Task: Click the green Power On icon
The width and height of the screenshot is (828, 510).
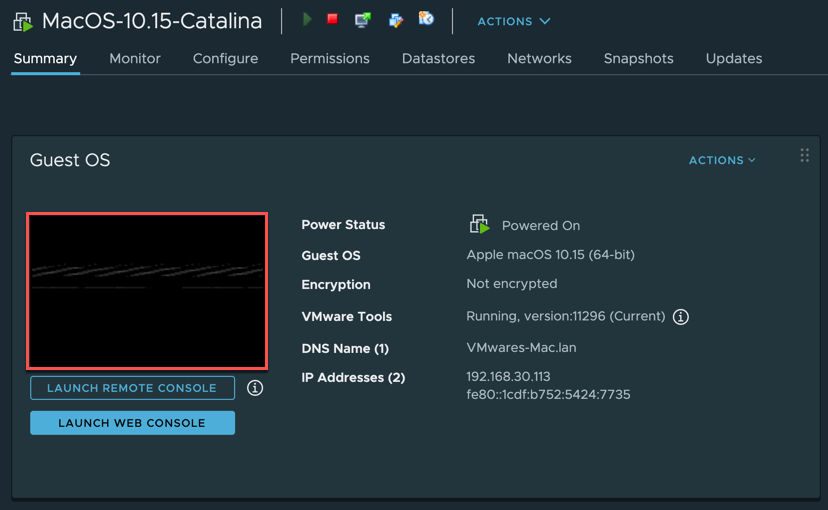Action: tap(307, 20)
